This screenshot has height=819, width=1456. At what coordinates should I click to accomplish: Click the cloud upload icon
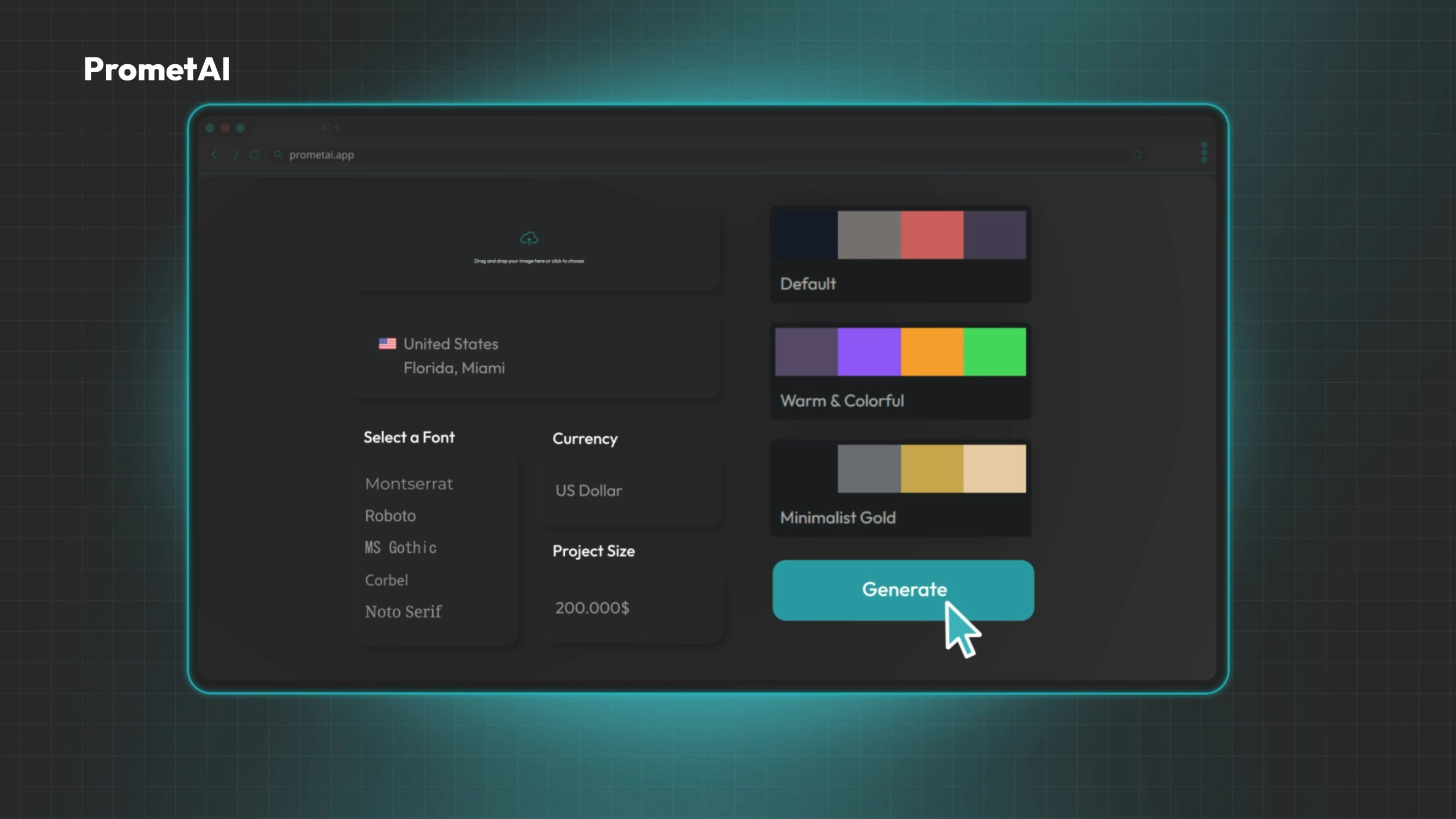coord(529,238)
